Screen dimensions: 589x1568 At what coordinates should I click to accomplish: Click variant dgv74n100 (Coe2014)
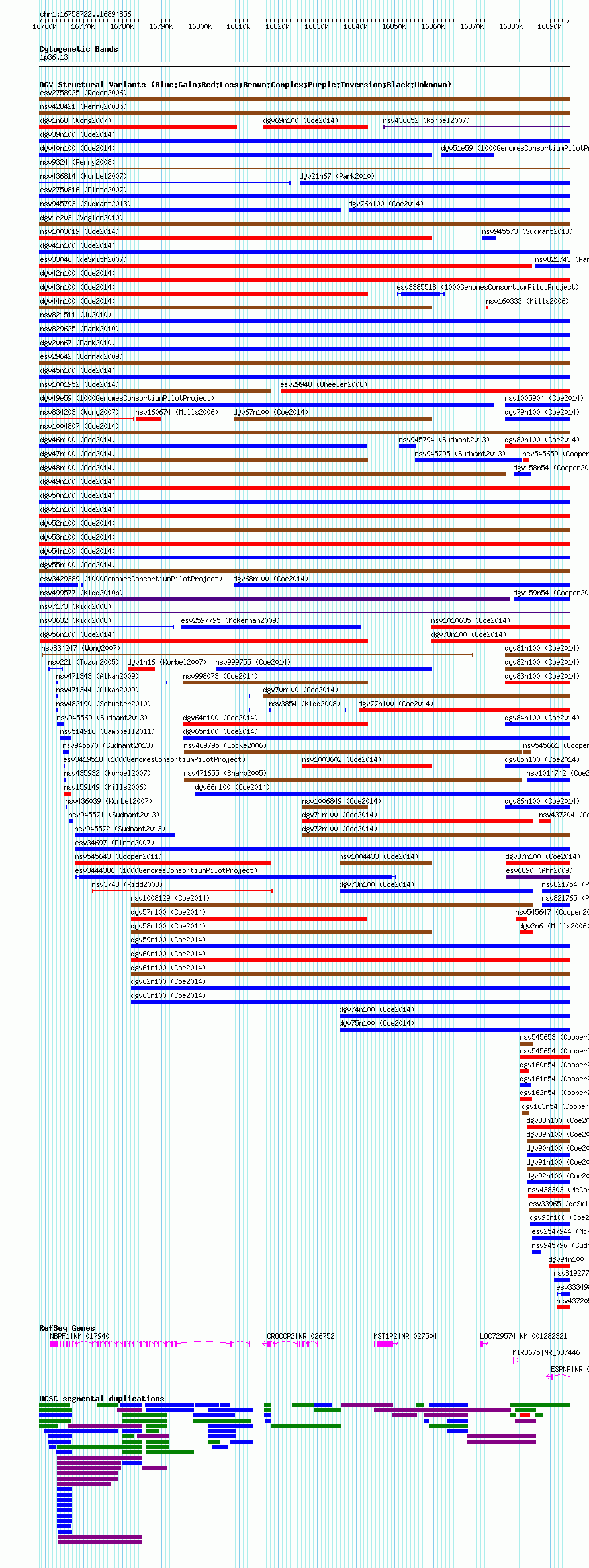[x=377, y=1009]
